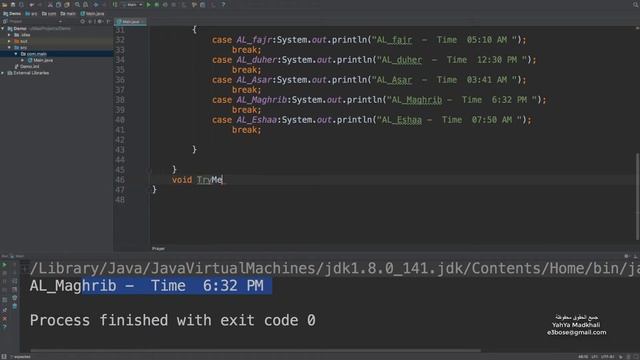Clear console output with the trash icon

pyautogui.click(x=14, y=306)
